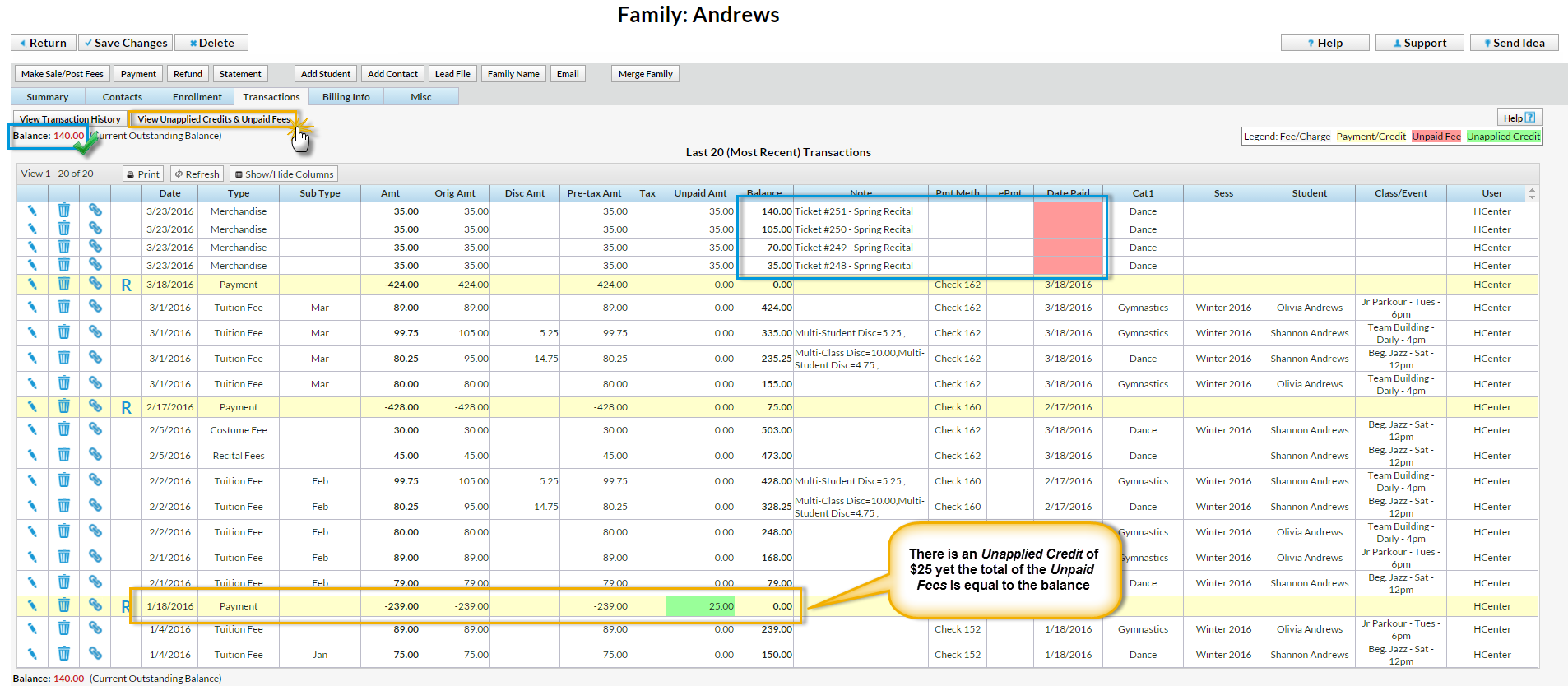Click the Student column header
The image size is (1568, 686).
point(1310,193)
